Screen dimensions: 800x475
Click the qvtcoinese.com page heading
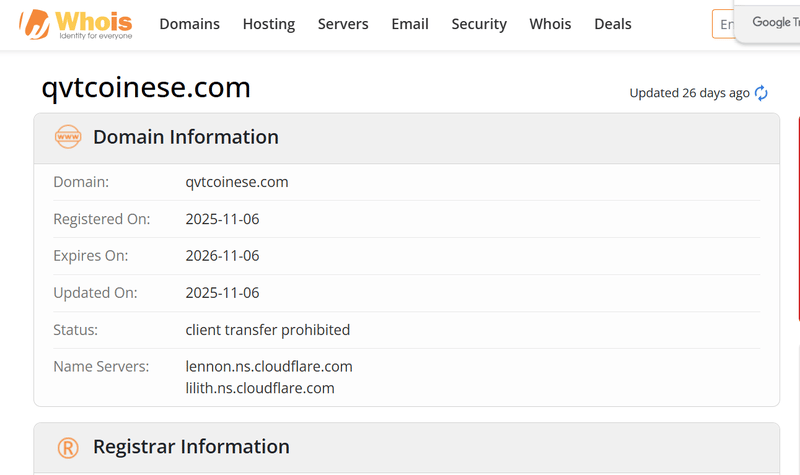coord(146,87)
